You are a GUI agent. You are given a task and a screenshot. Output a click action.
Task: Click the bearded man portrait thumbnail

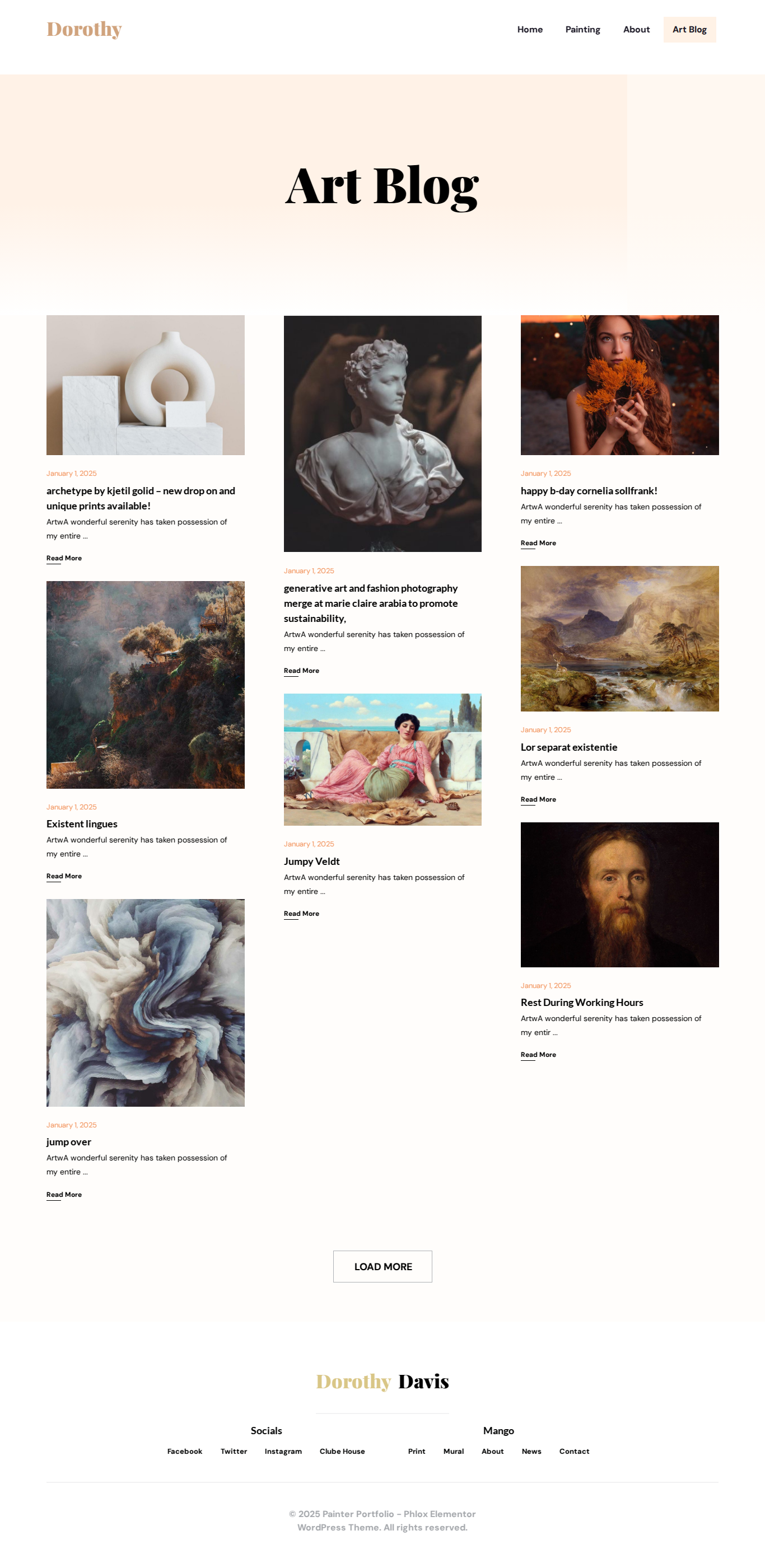tap(619, 894)
